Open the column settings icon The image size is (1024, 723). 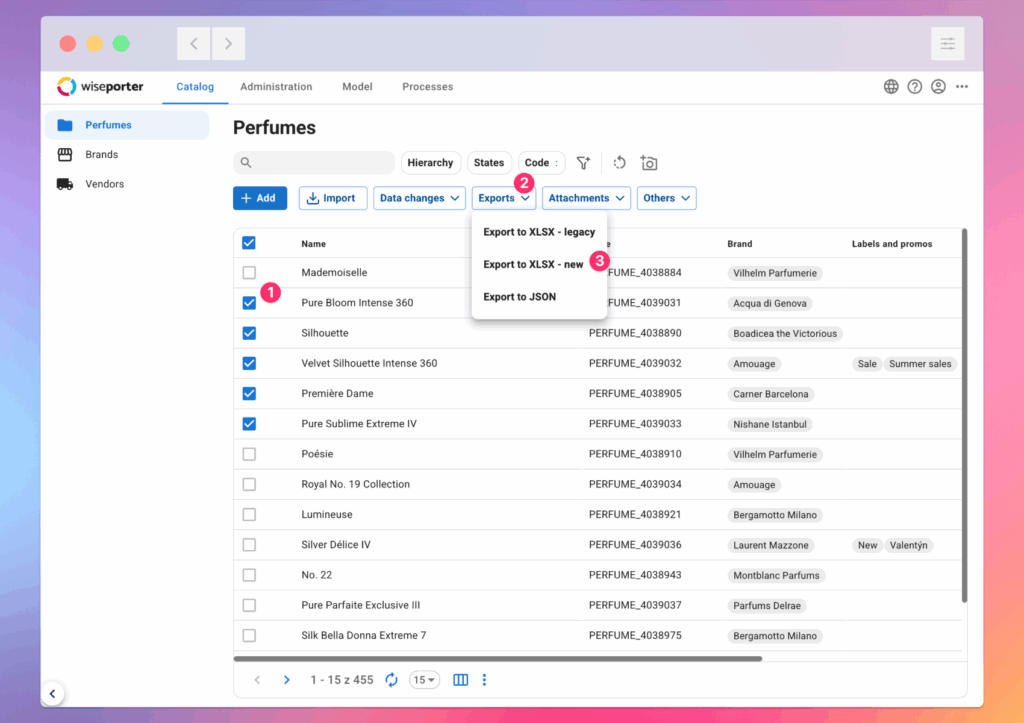click(460, 680)
